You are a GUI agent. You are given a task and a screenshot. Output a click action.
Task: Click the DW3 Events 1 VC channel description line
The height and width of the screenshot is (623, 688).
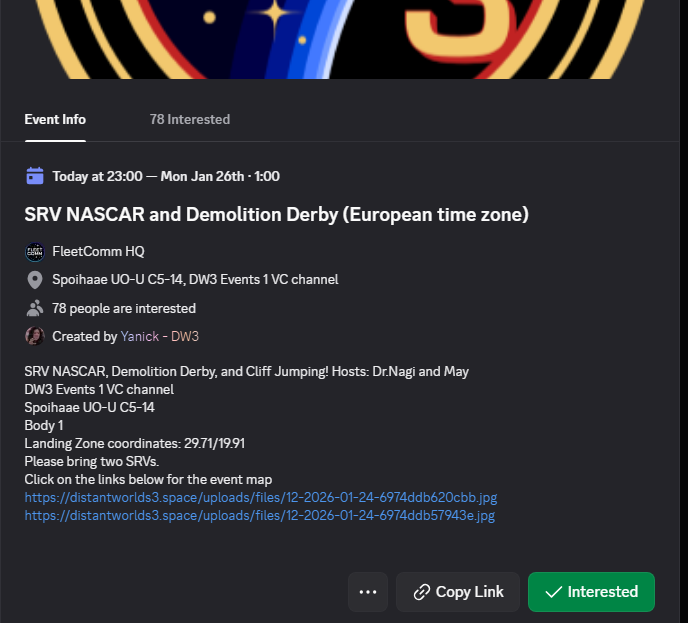pyautogui.click(x=99, y=390)
